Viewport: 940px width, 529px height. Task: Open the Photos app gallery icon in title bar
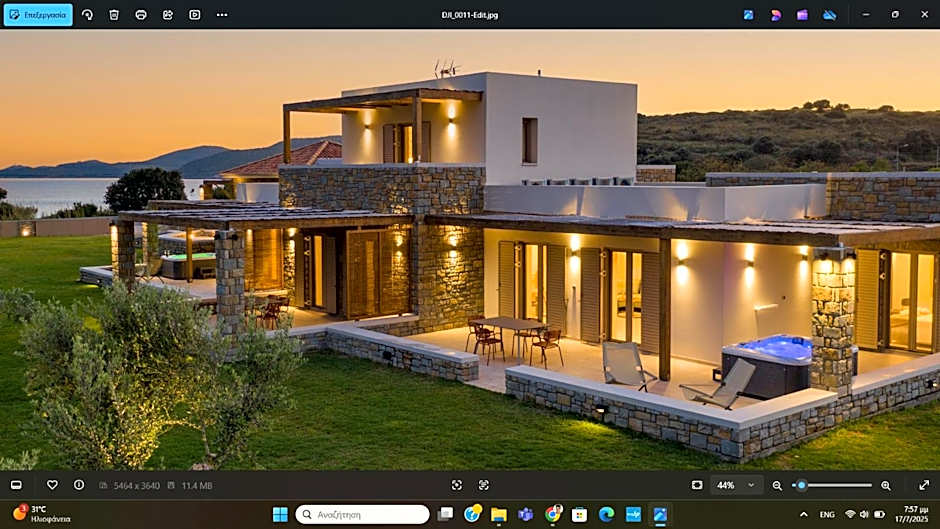749,15
